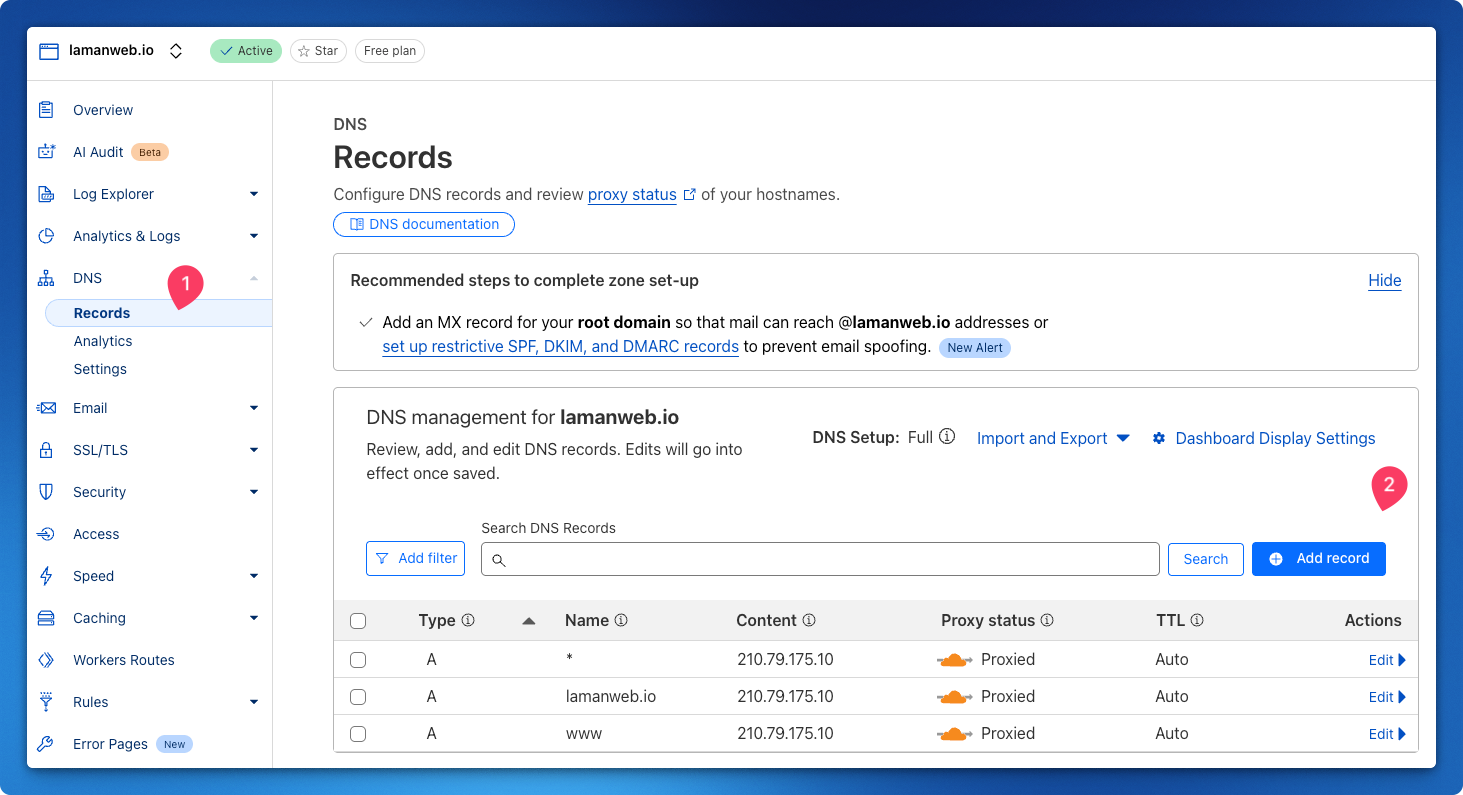Image resolution: width=1463 pixels, height=795 pixels.
Task: Expand the Rules menu arrow
Action: tap(254, 702)
